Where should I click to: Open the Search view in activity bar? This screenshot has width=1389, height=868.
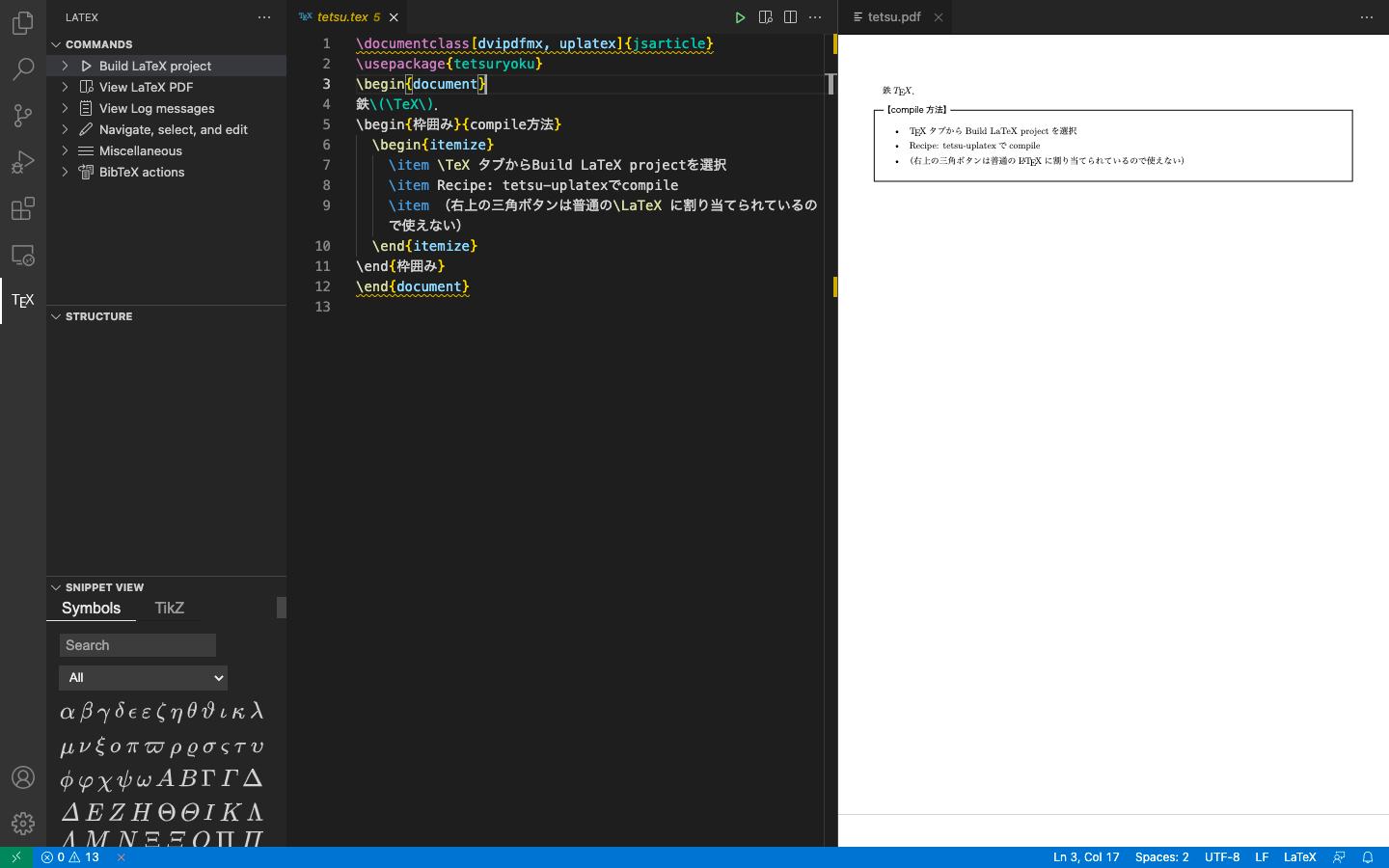[x=23, y=68]
